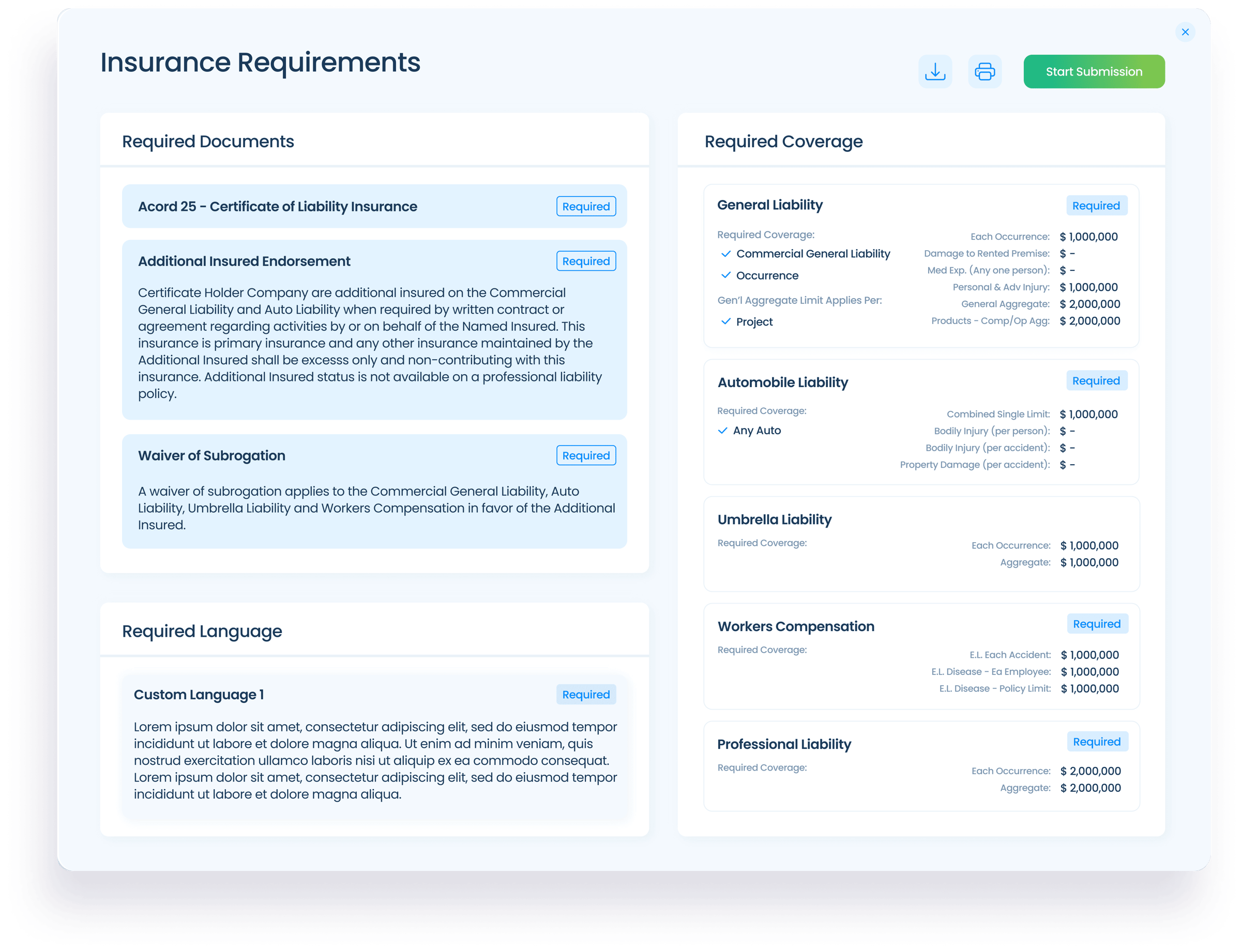Click the Required badge for Workers Compensation
Image resolution: width=1241 pixels, height=952 pixels.
tap(1097, 623)
